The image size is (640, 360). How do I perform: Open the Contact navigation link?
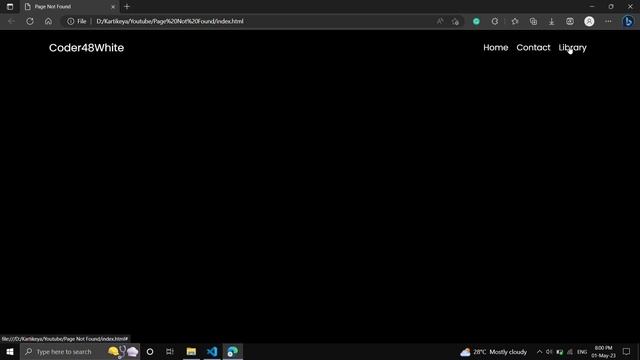(x=533, y=47)
